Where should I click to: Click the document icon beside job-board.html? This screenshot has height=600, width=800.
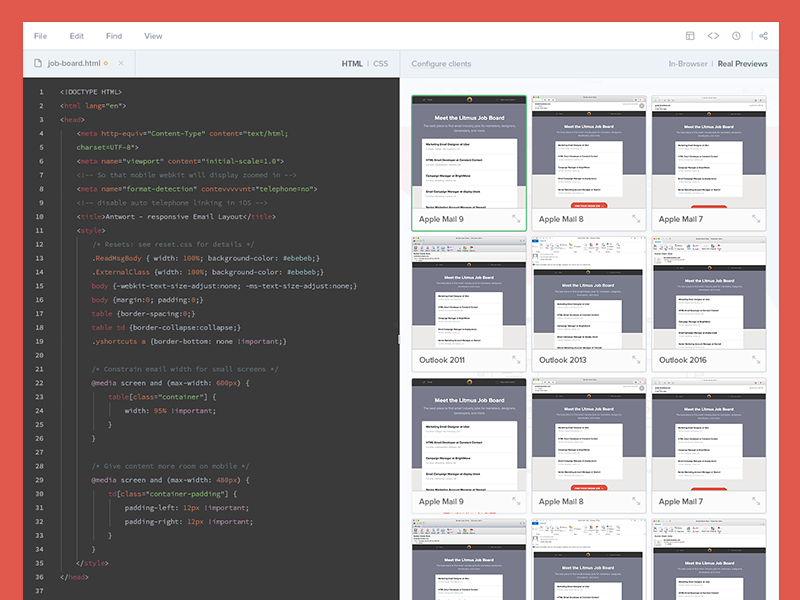click(x=38, y=63)
